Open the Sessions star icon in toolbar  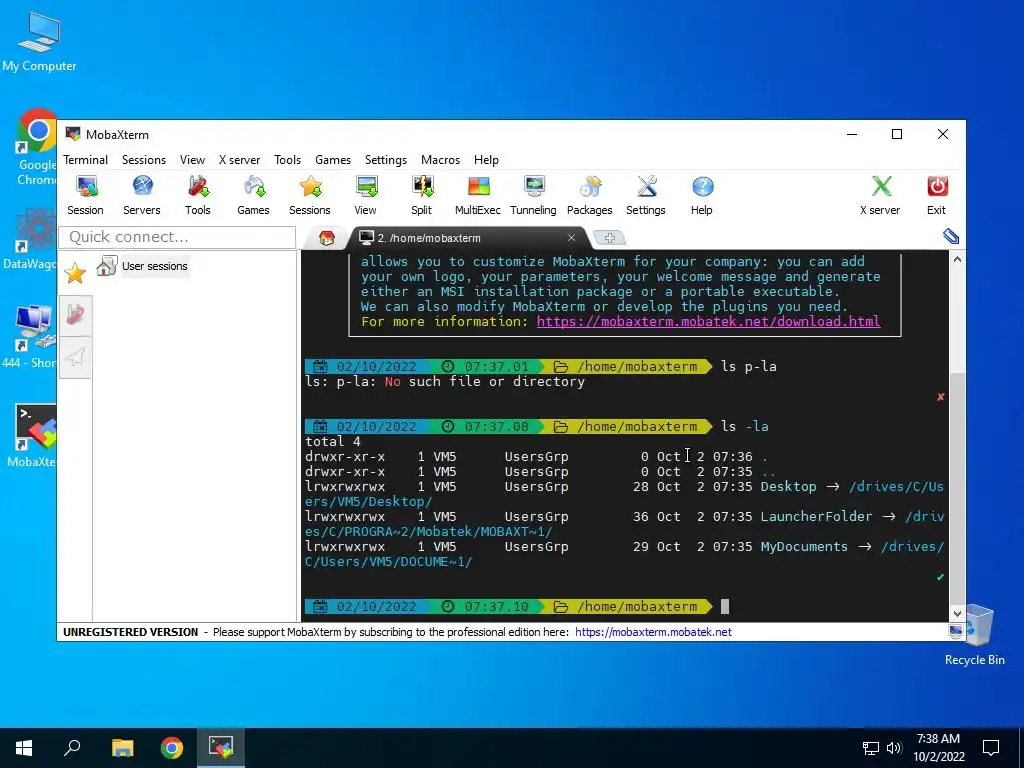coord(310,195)
